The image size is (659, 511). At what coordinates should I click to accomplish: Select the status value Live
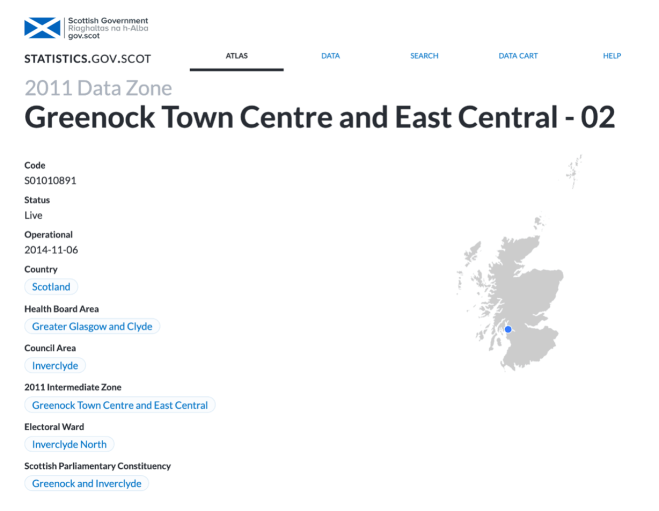[x=33, y=215]
